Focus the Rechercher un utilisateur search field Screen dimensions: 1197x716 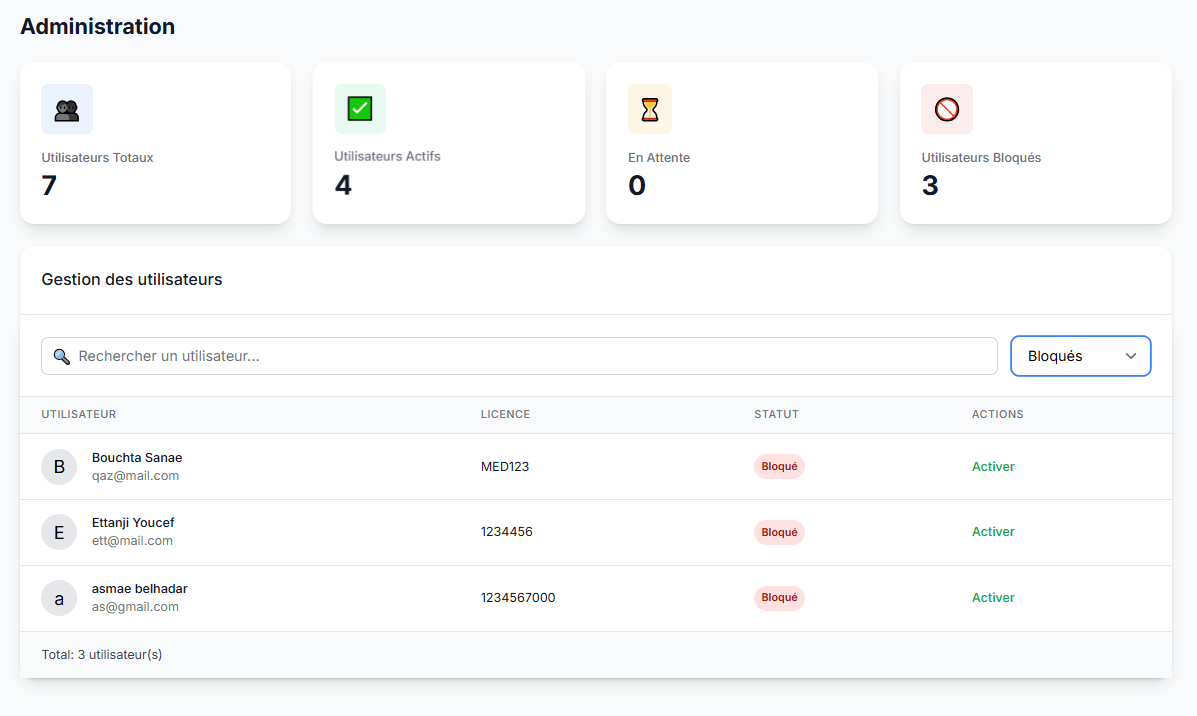tap(530, 356)
